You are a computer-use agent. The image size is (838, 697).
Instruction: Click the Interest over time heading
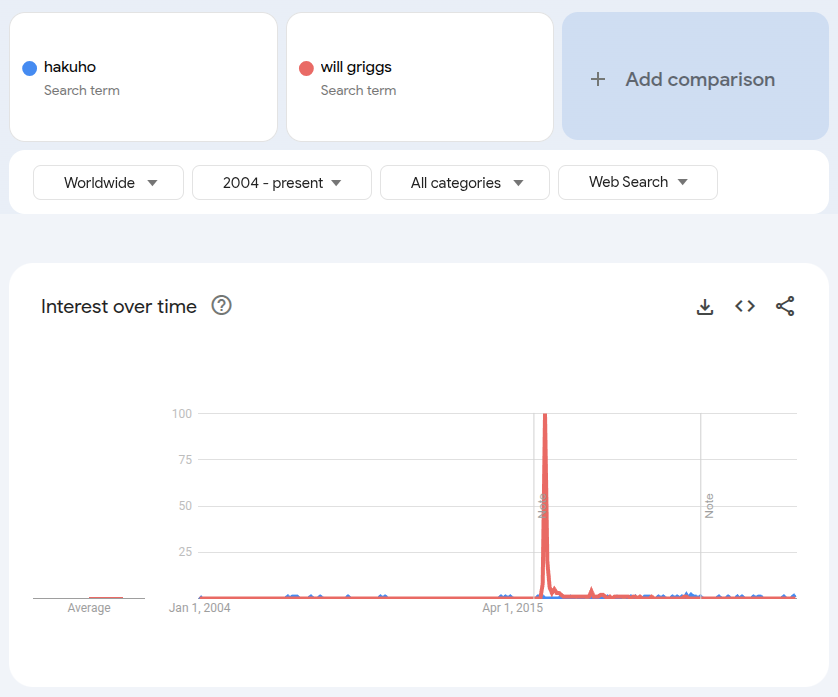click(x=119, y=306)
